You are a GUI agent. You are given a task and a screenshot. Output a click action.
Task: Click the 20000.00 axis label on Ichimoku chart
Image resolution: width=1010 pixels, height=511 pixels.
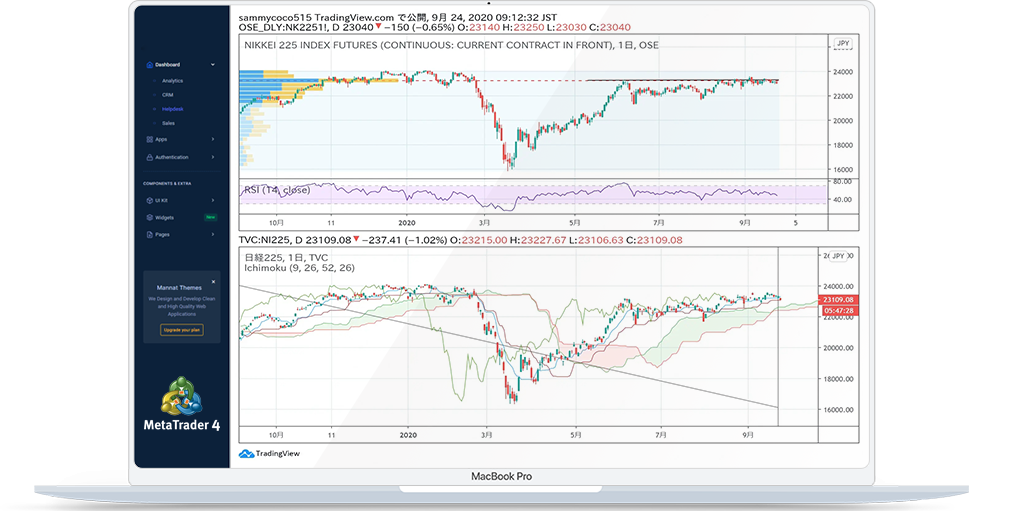(x=837, y=348)
